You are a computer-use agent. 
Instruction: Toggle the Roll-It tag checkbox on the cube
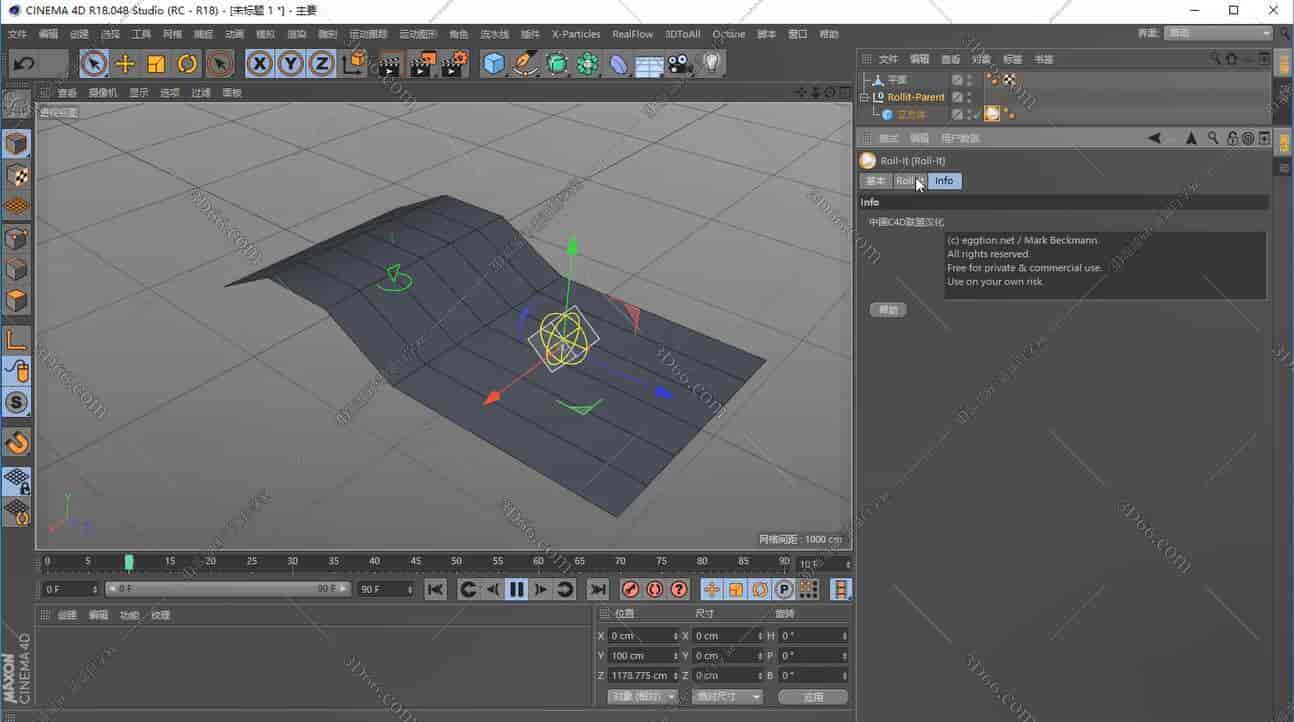(x=992, y=114)
